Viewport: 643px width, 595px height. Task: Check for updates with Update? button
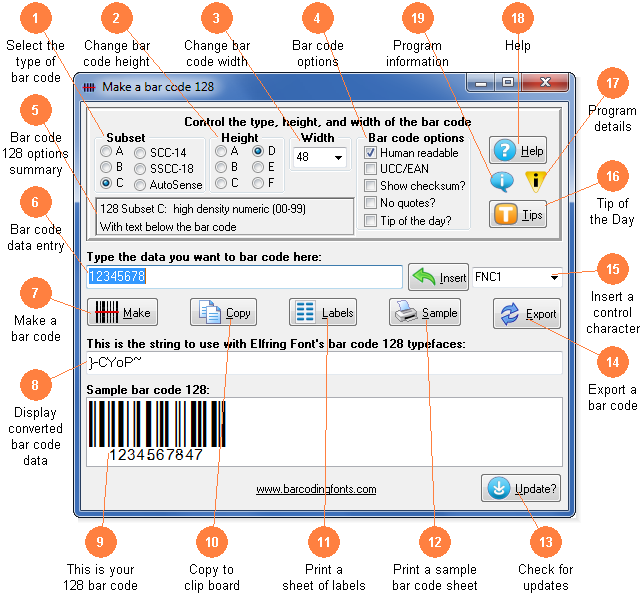[x=521, y=488]
